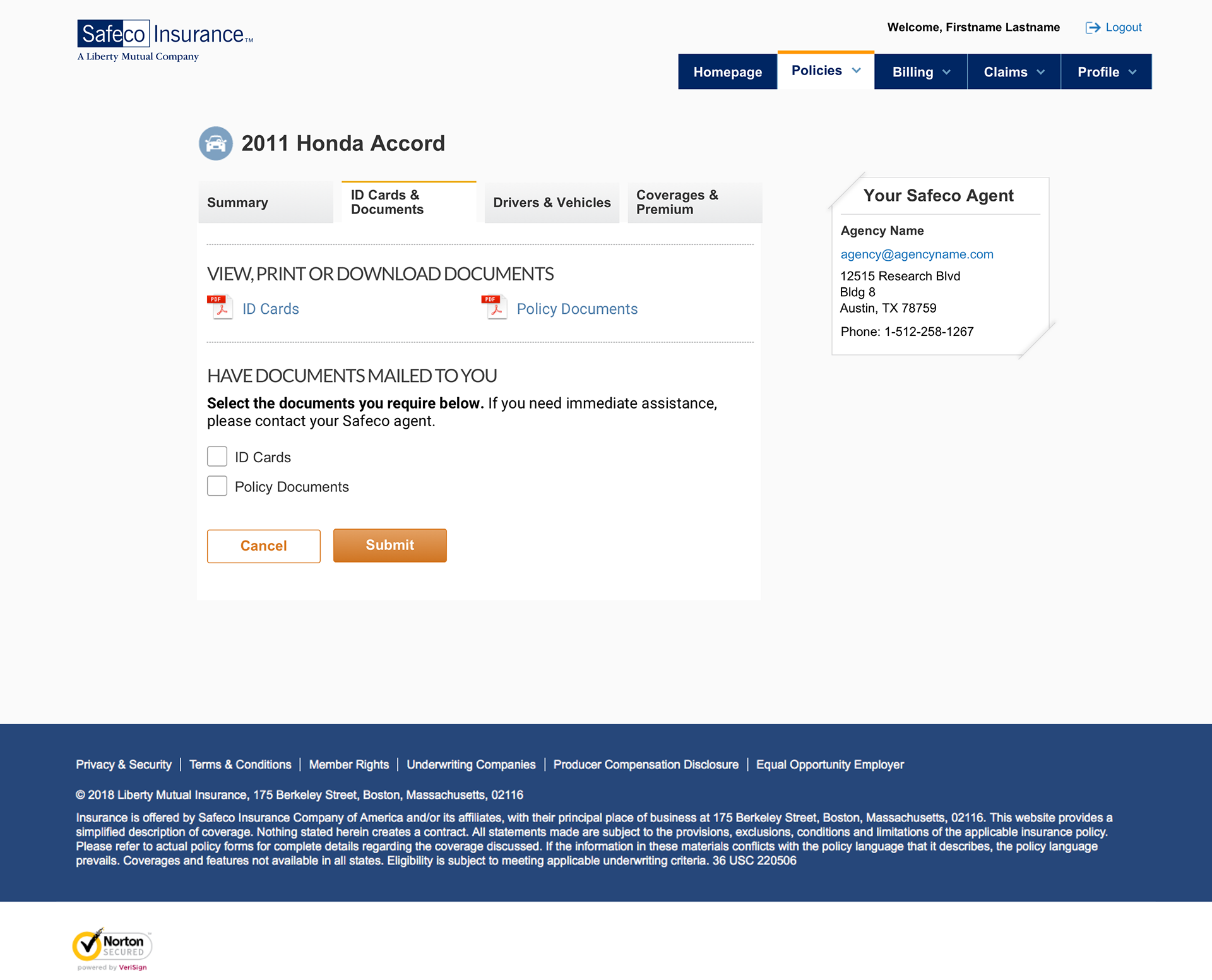Viewport: 1212px width, 980px height.
Task: Open the Policy Documents download link
Action: (577, 309)
